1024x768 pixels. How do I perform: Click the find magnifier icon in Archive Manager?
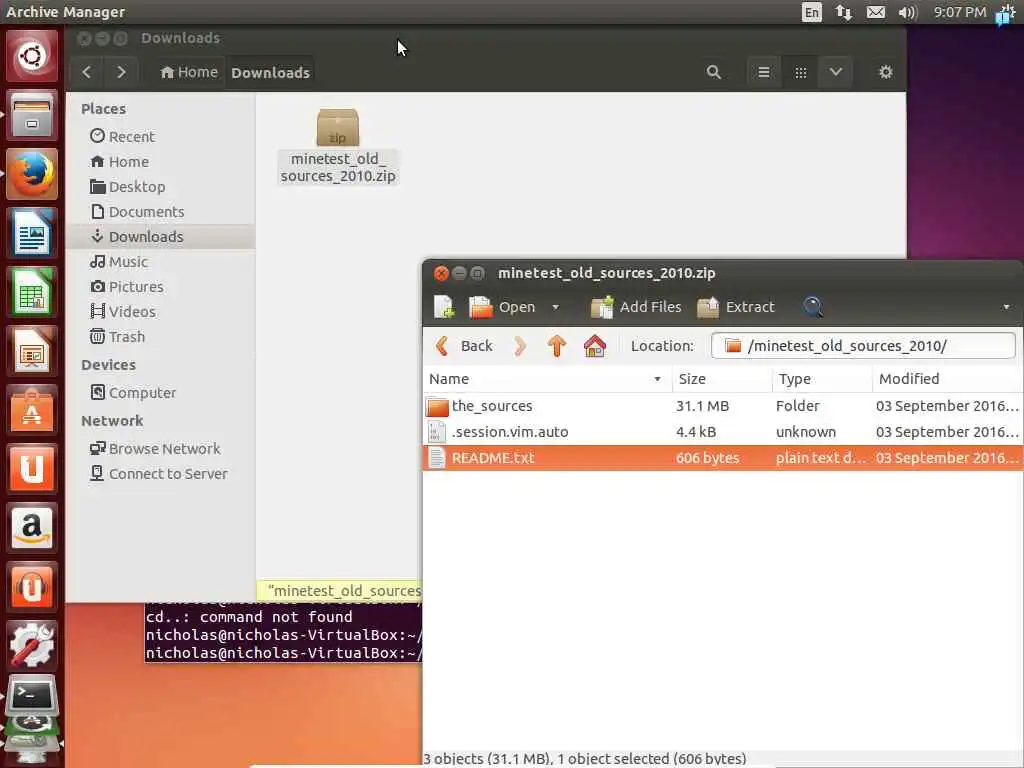812,307
